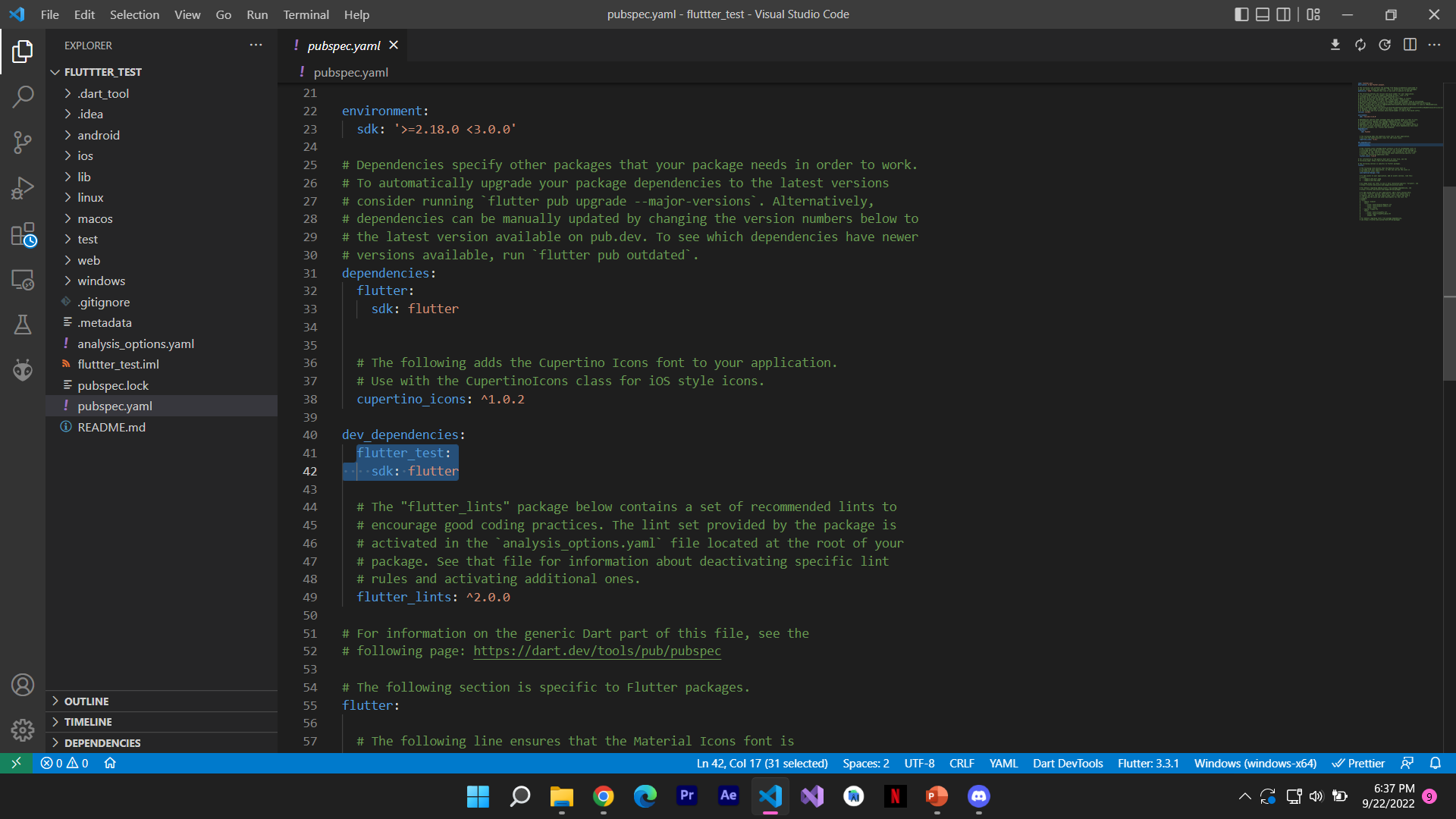Open the Testing flask icon view
This screenshot has width=1456, height=819.
click(23, 325)
